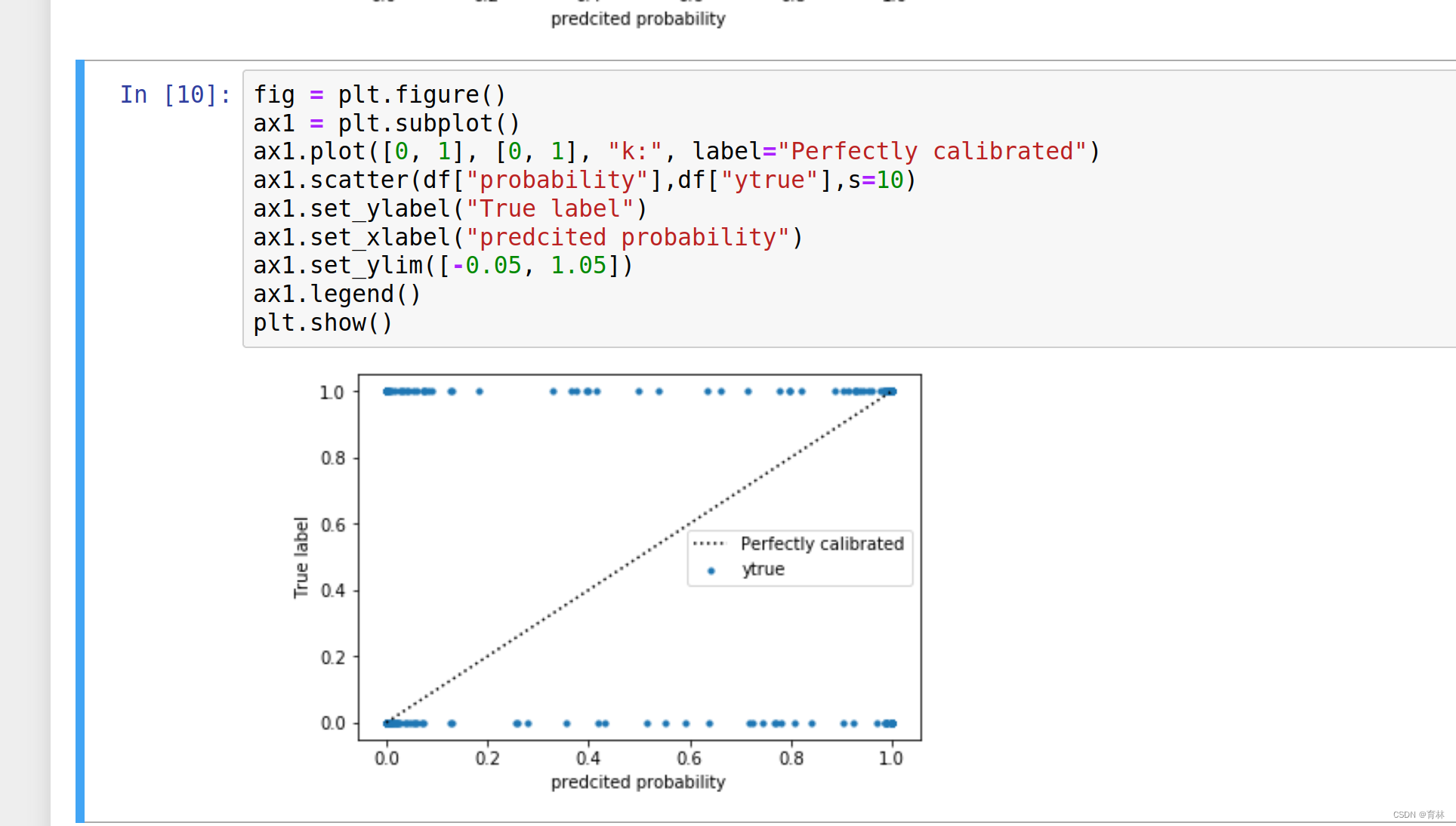Screen dimensions: 1456x826
Task: Click the ax1.scatter code line
Action: 584,180
